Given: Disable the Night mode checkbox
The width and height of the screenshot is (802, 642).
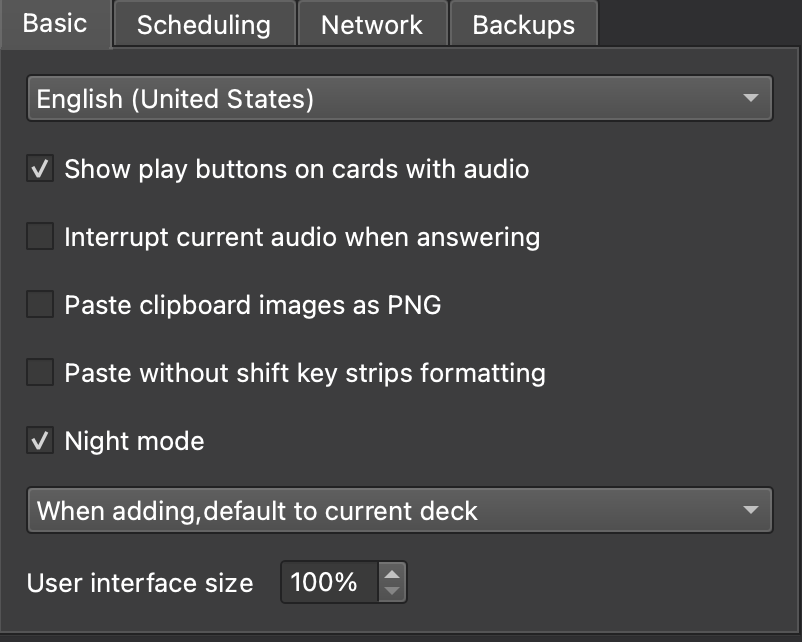Looking at the screenshot, I should pos(40,440).
